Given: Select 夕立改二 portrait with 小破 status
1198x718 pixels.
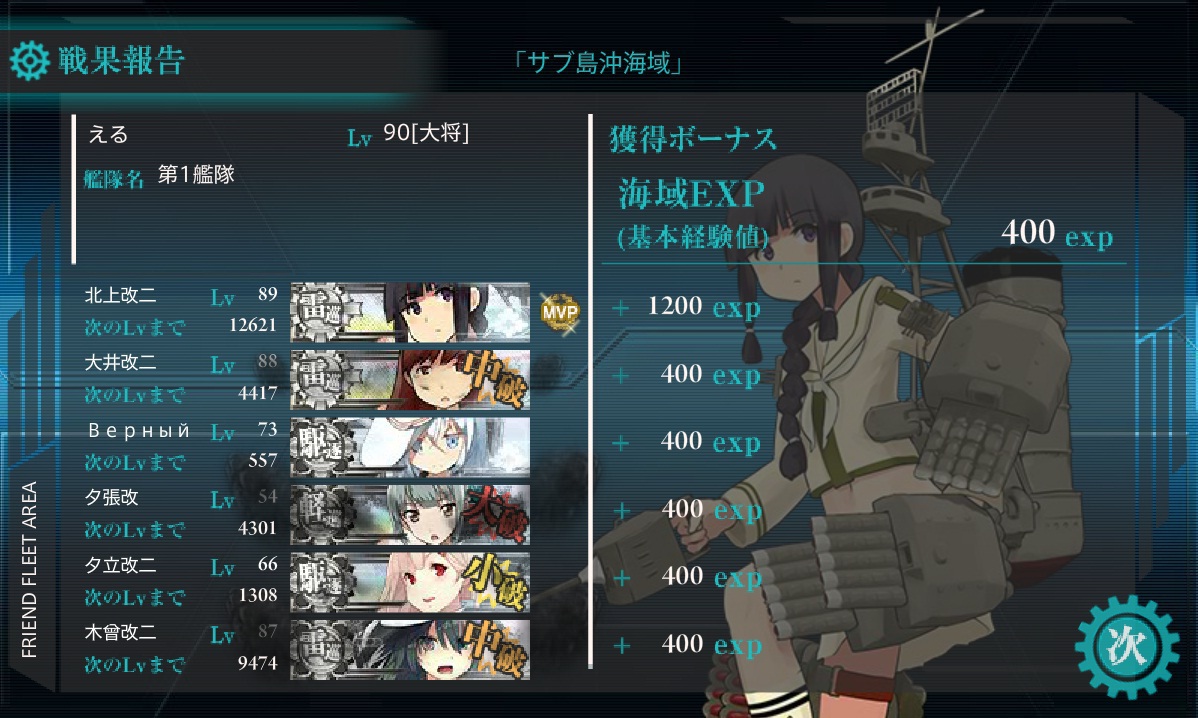Looking at the screenshot, I should pyautogui.click(x=410, y=582).
